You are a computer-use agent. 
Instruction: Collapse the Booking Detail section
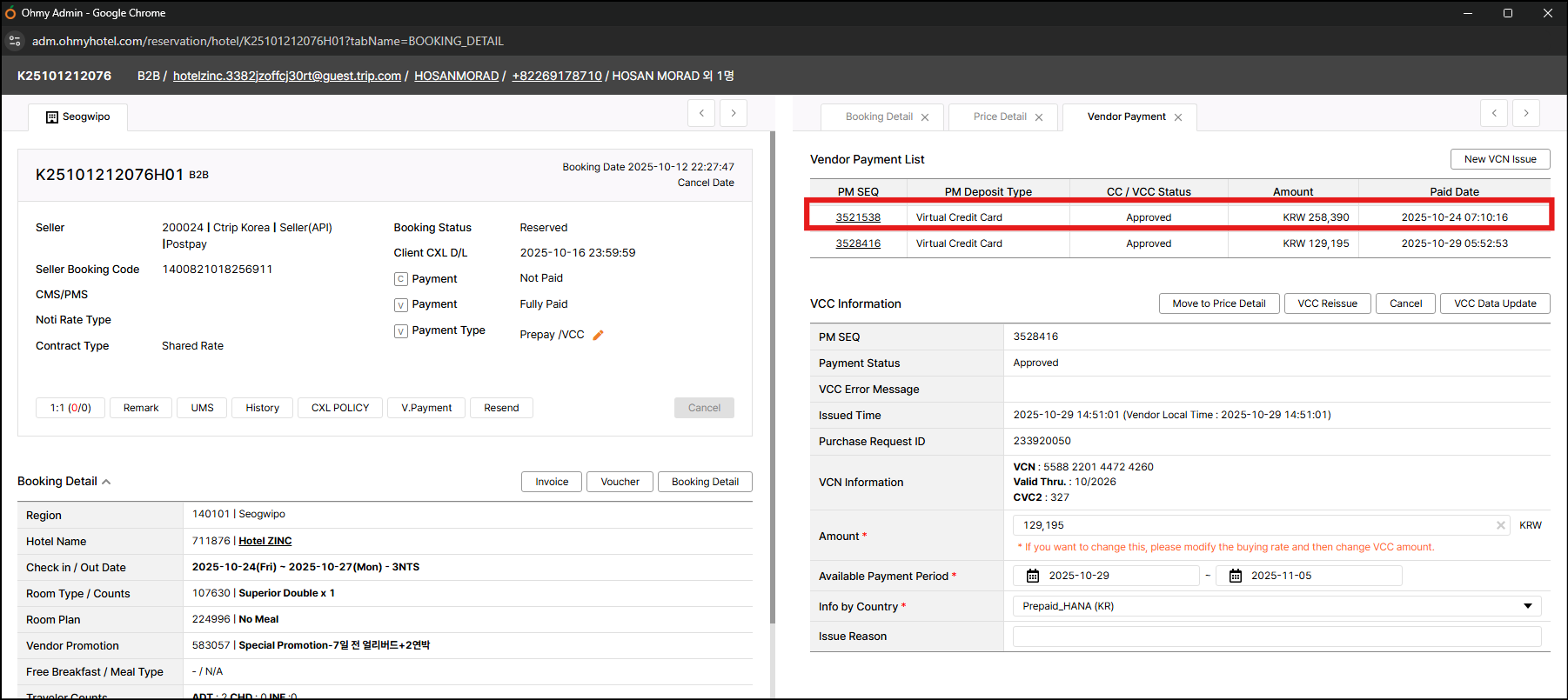click(x=106, y=482)
